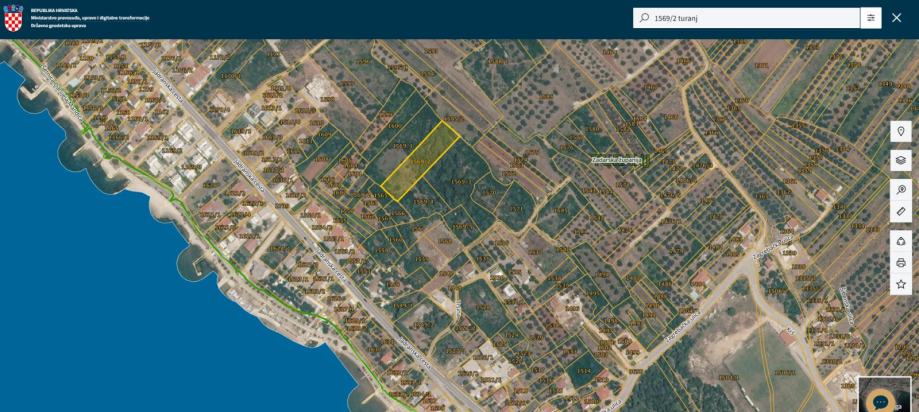Activate the location pin tool
The width and height of the screenshot is (919, 412).
[x=901, y=131]
